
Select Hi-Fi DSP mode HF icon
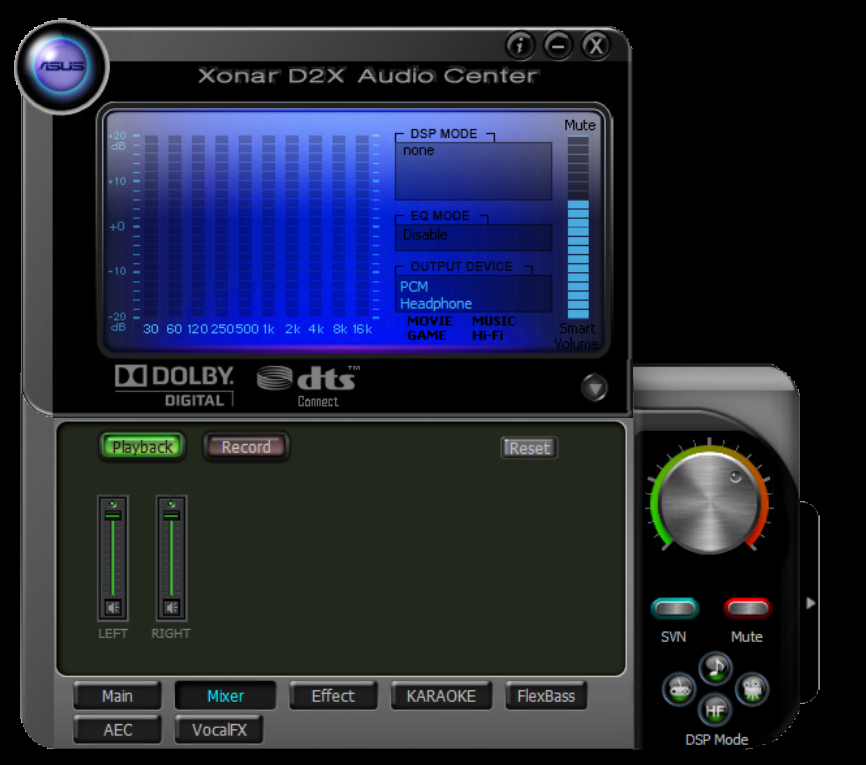pos(715,710)
